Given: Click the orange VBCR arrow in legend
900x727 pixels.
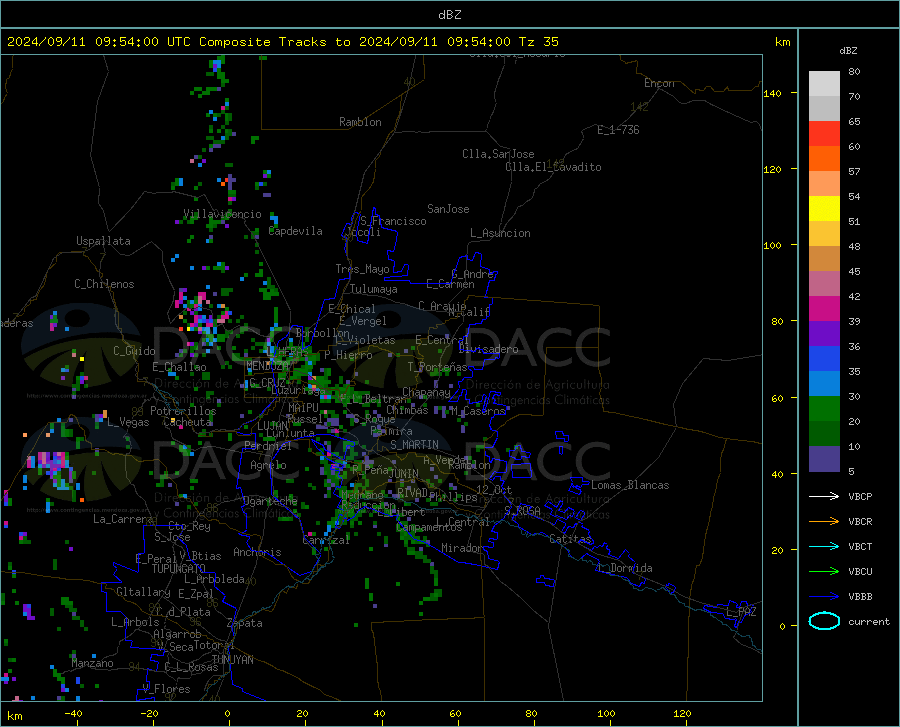Looking at the screenshot, I should pos(824,522).
